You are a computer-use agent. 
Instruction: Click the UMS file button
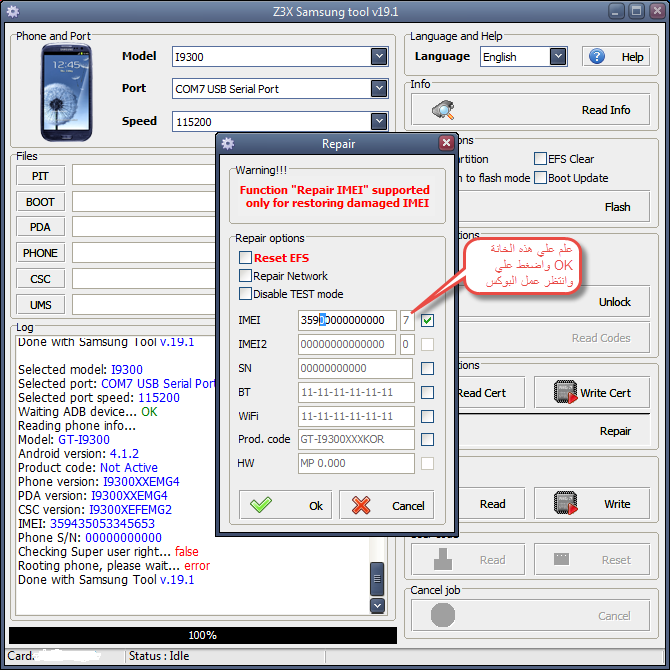click(41, 305)
